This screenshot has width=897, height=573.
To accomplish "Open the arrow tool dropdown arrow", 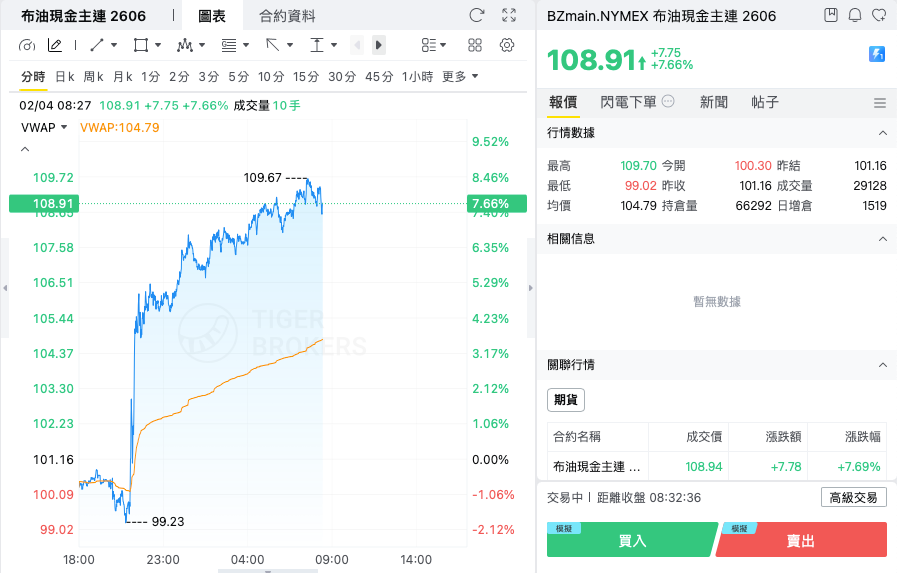I will pyautogui.click(x=290, y=45).
